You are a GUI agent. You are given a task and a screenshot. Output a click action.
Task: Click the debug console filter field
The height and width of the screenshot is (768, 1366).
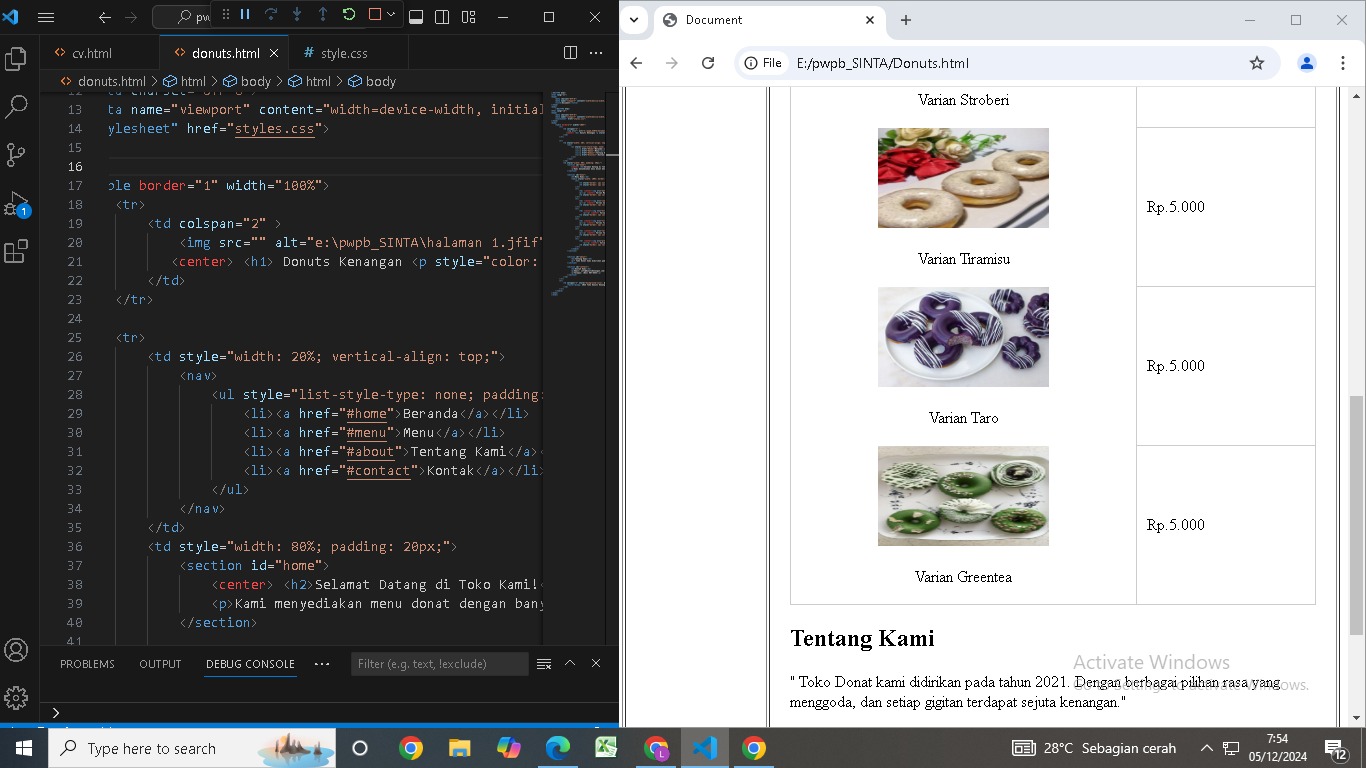pyautogui.click(x=439, y=664)
